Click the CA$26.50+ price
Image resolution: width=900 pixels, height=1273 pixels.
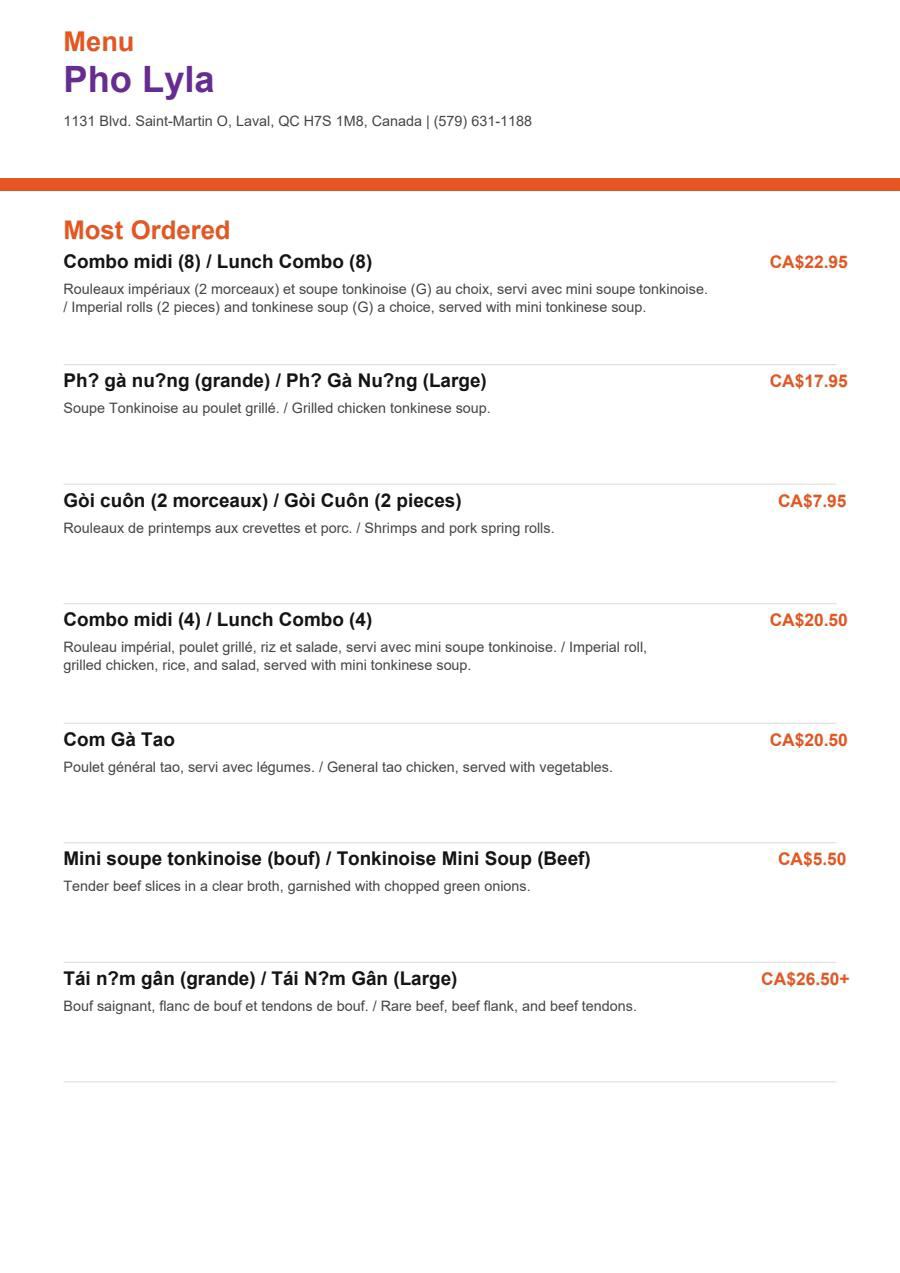[x=805, y=978]
